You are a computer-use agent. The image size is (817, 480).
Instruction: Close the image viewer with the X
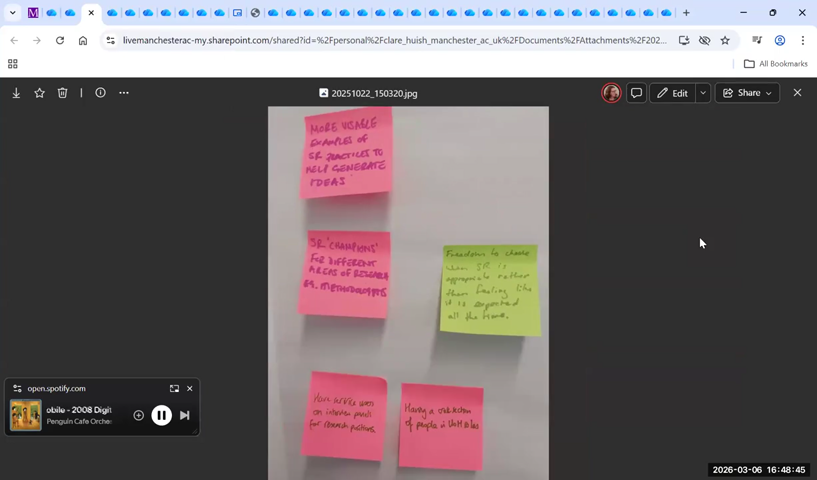tap(797, 93)
